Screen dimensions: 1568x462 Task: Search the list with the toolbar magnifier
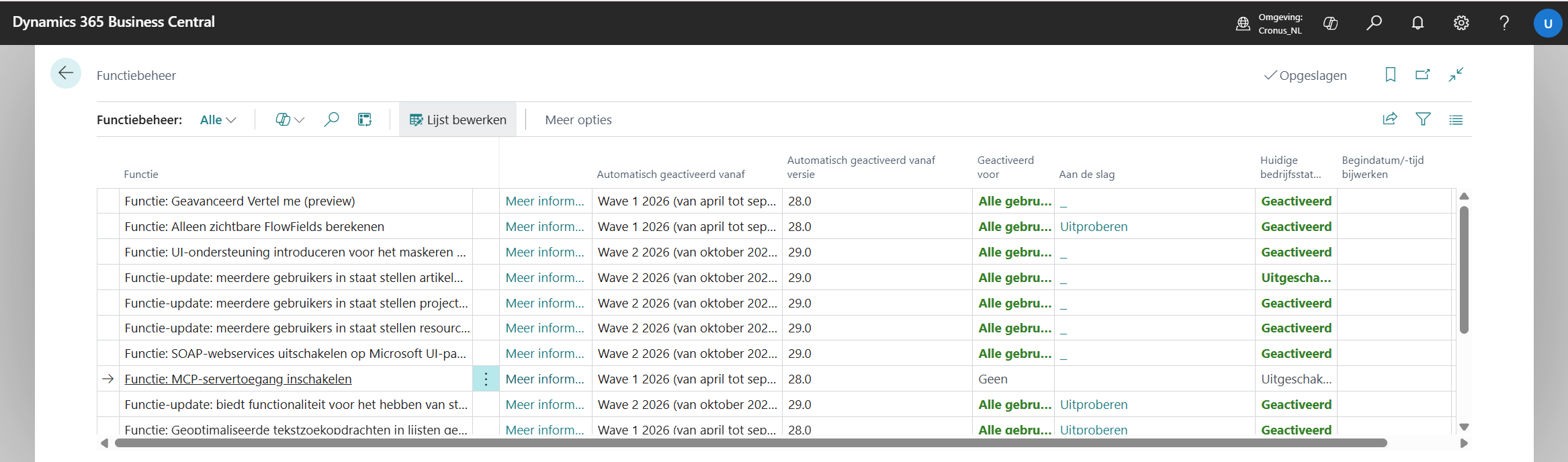pyautogui.click(x=331, y=120)
